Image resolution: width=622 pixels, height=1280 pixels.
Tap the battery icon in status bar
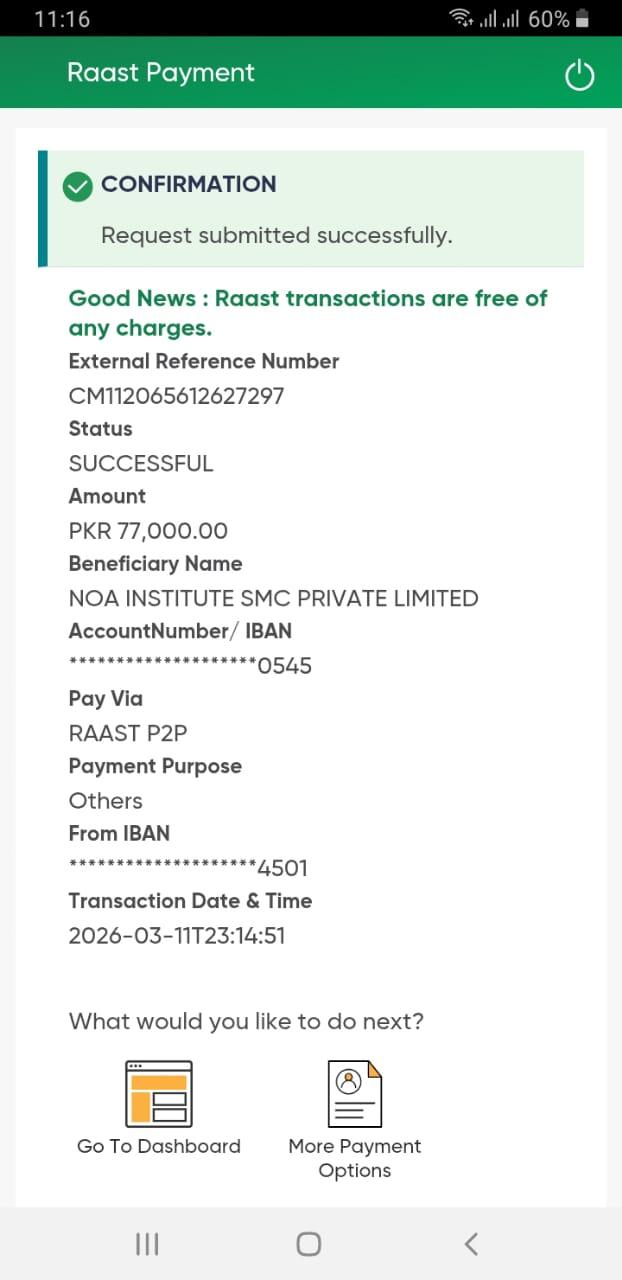click(x=583, y=18)
